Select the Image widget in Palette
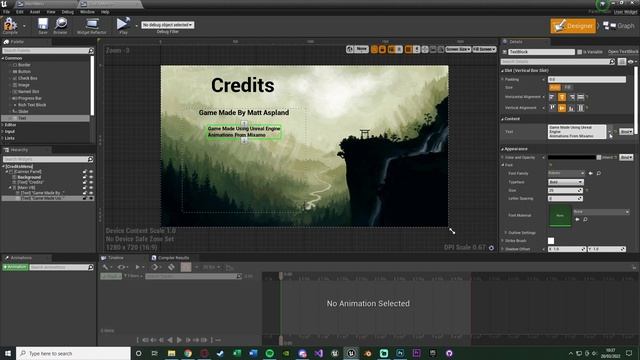This screenshot has width=640, height=360. pos(24,85)
